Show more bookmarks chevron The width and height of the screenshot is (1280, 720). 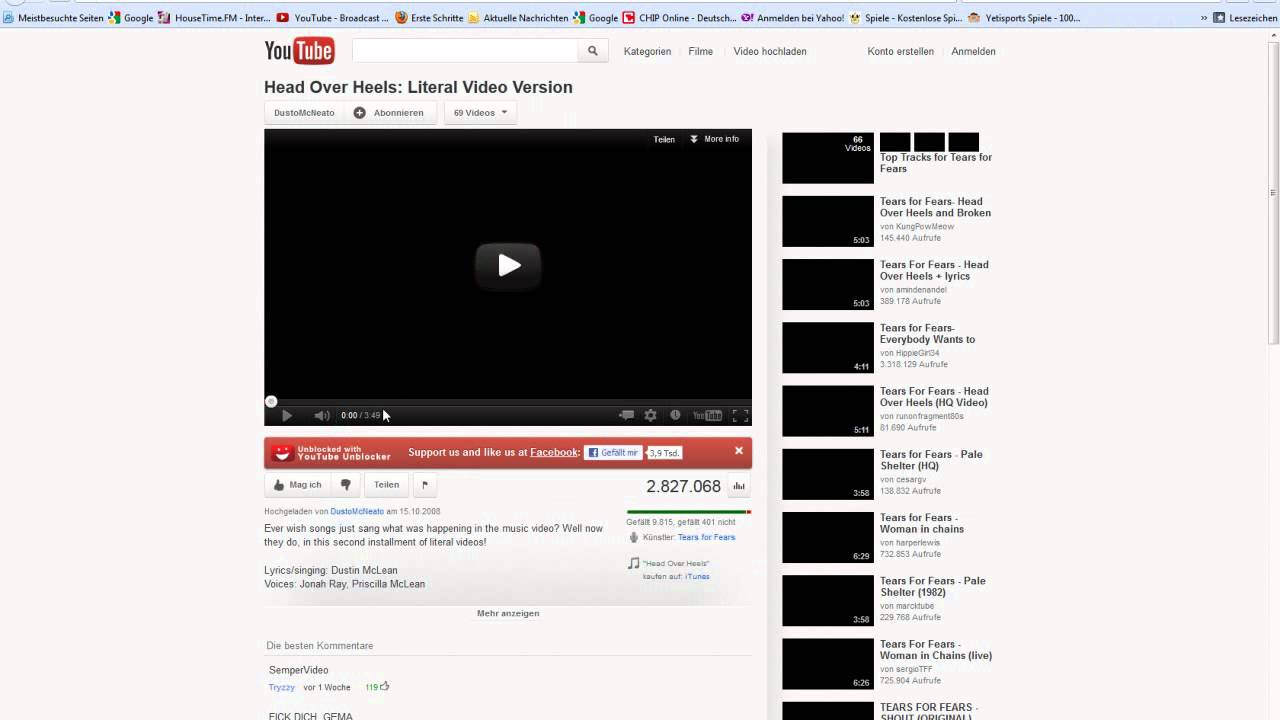(1203, 18)
